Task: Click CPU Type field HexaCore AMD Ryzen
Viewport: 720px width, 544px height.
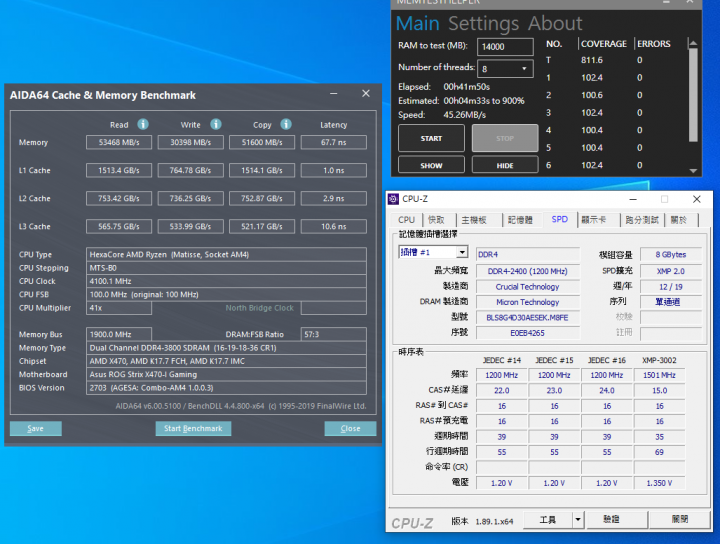Action: [x=226, y=254]
